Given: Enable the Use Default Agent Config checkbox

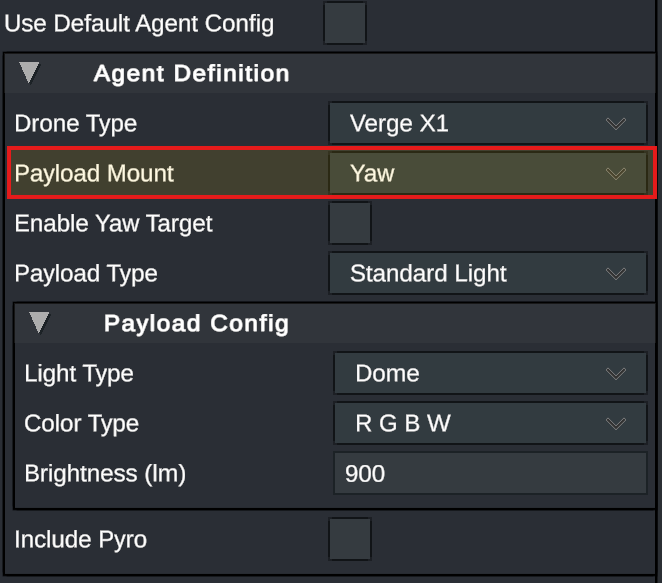Looking at the screenshot, I should point(345,23).
